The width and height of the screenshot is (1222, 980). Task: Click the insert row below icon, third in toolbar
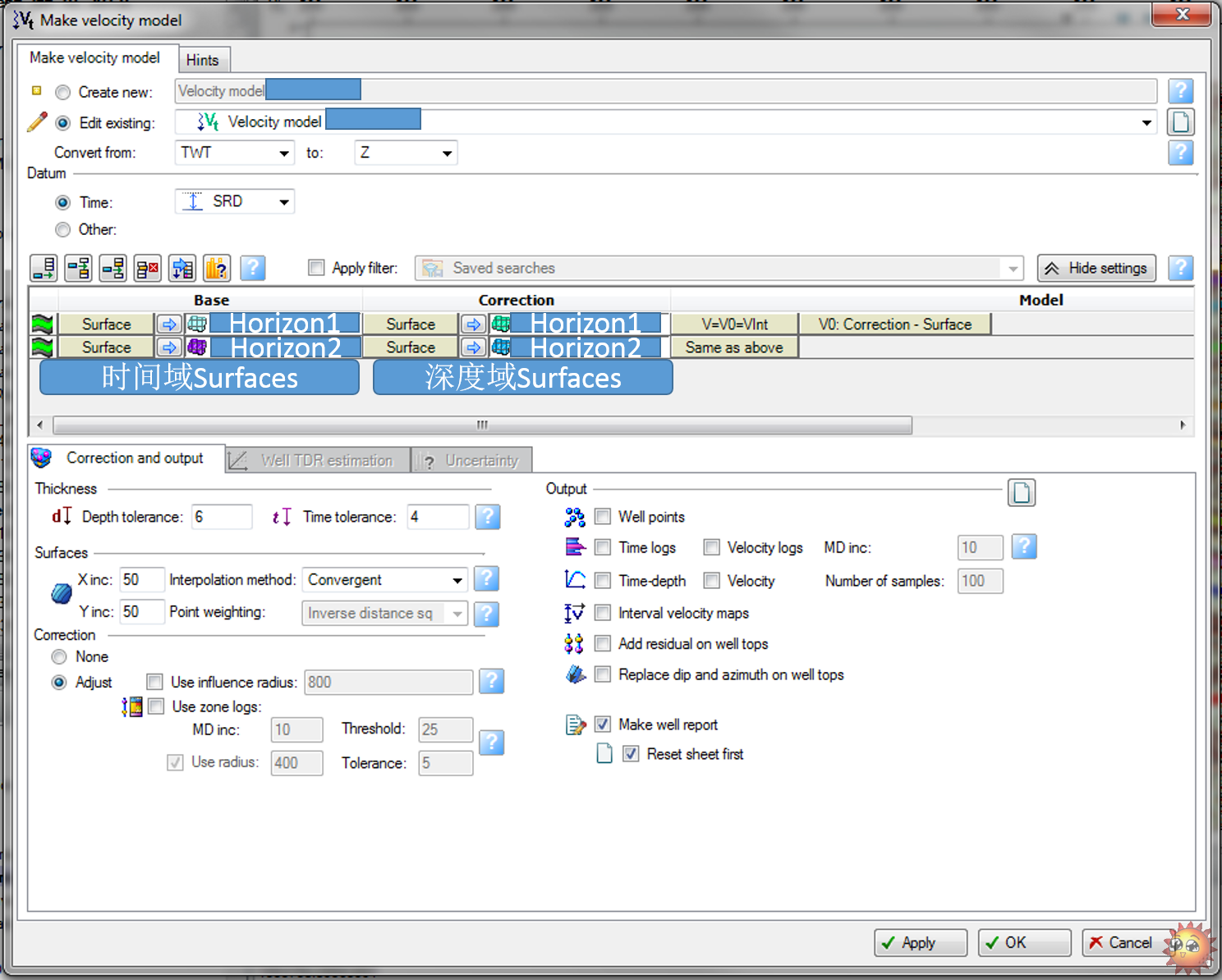pos(113,268)
